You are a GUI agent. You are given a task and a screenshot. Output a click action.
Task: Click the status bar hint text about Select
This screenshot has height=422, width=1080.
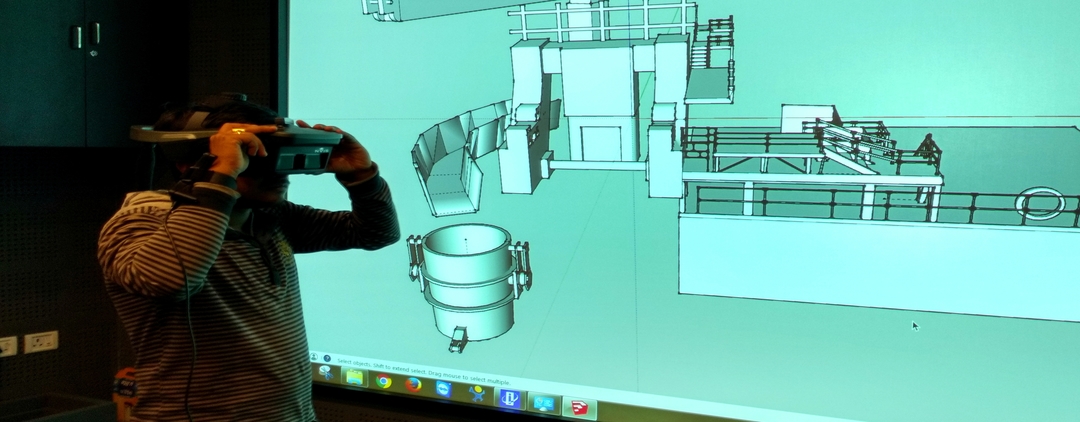420,371
